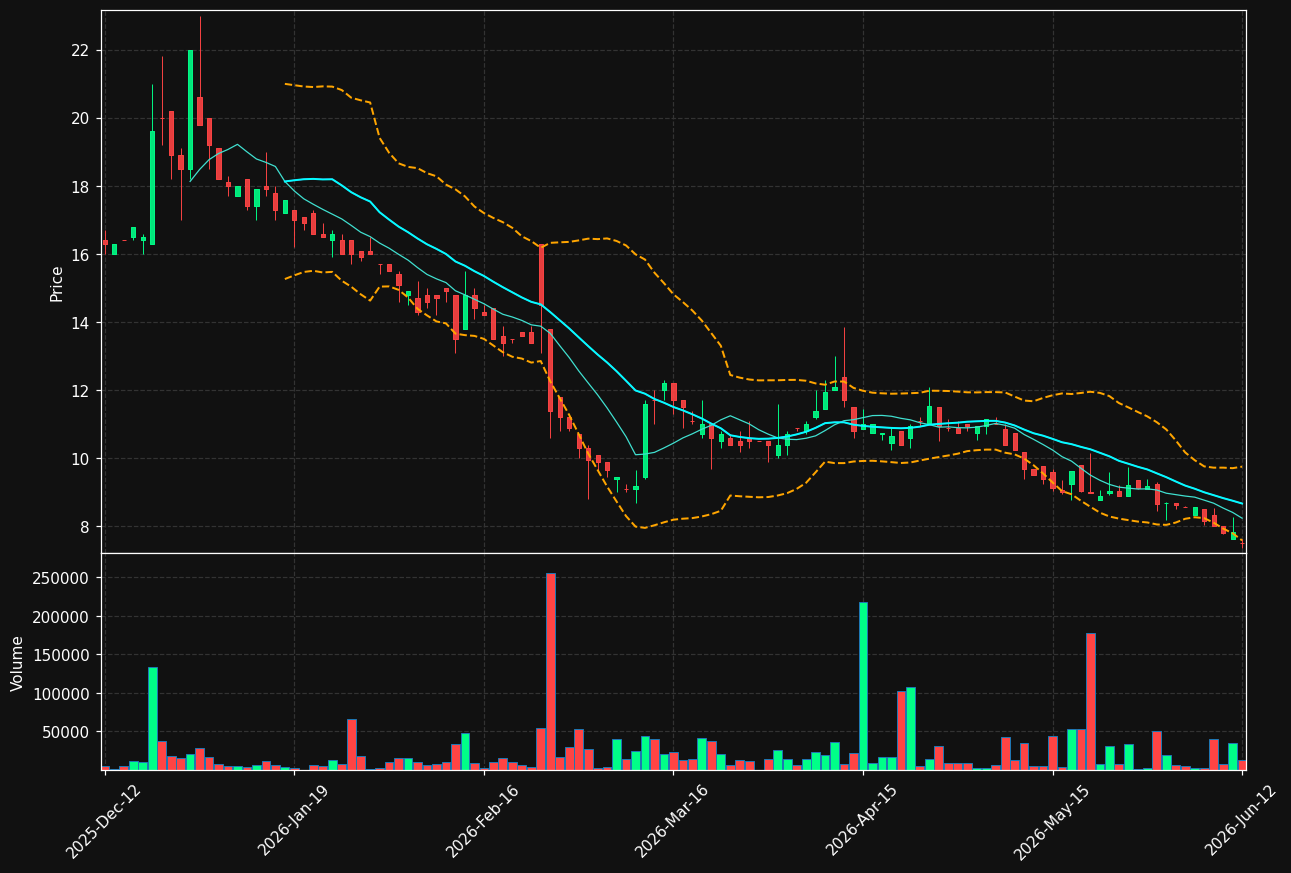Click the price axis tick label 10
The width and height of the screenshot is (1291, 873).
click(80, 459)
